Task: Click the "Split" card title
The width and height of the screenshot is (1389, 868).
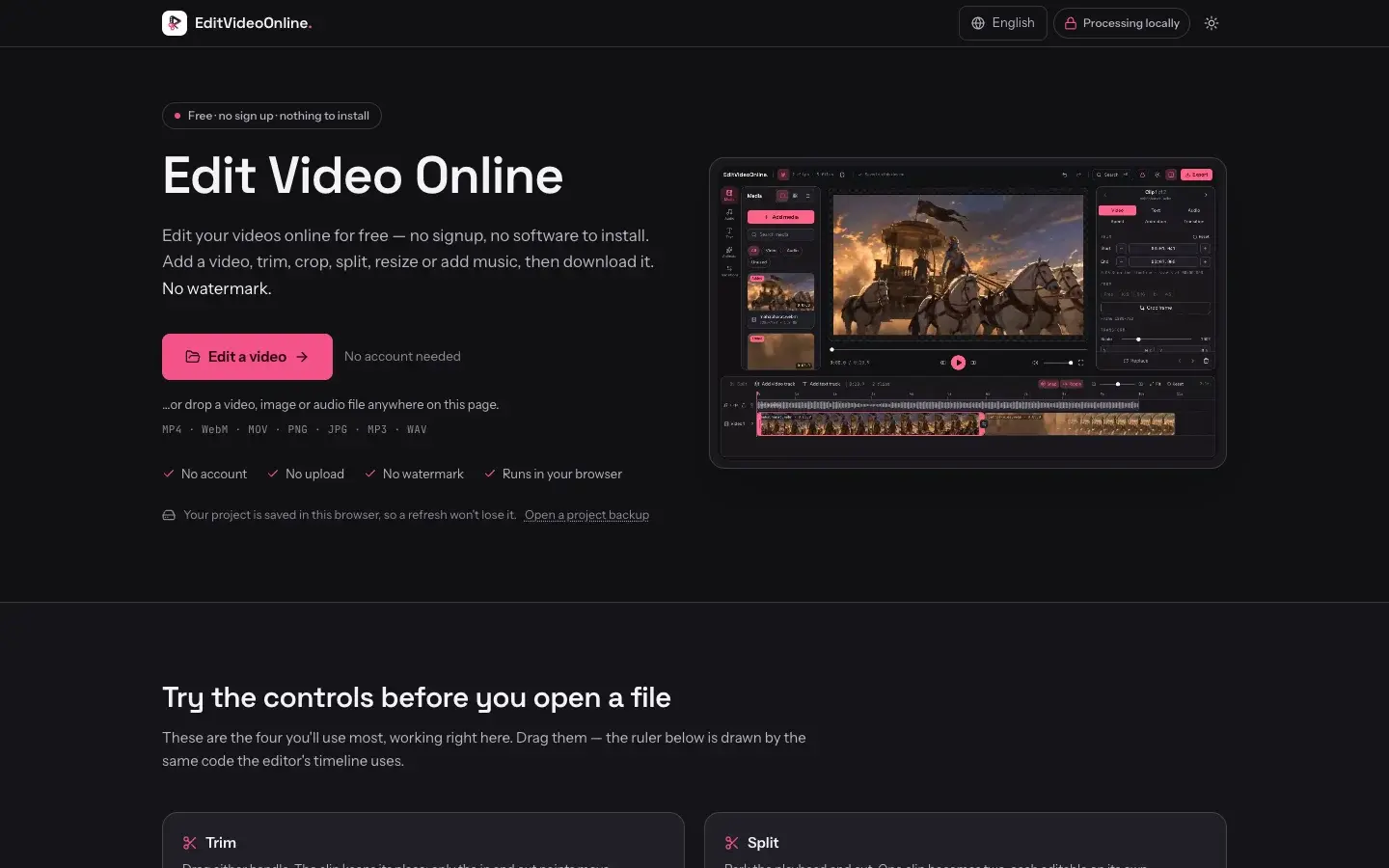Action: 763,843
